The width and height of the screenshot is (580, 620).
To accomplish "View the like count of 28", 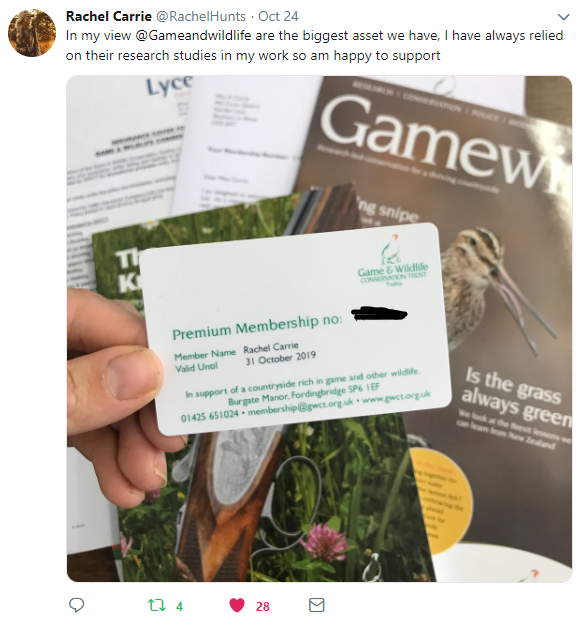I will [263, 606].
